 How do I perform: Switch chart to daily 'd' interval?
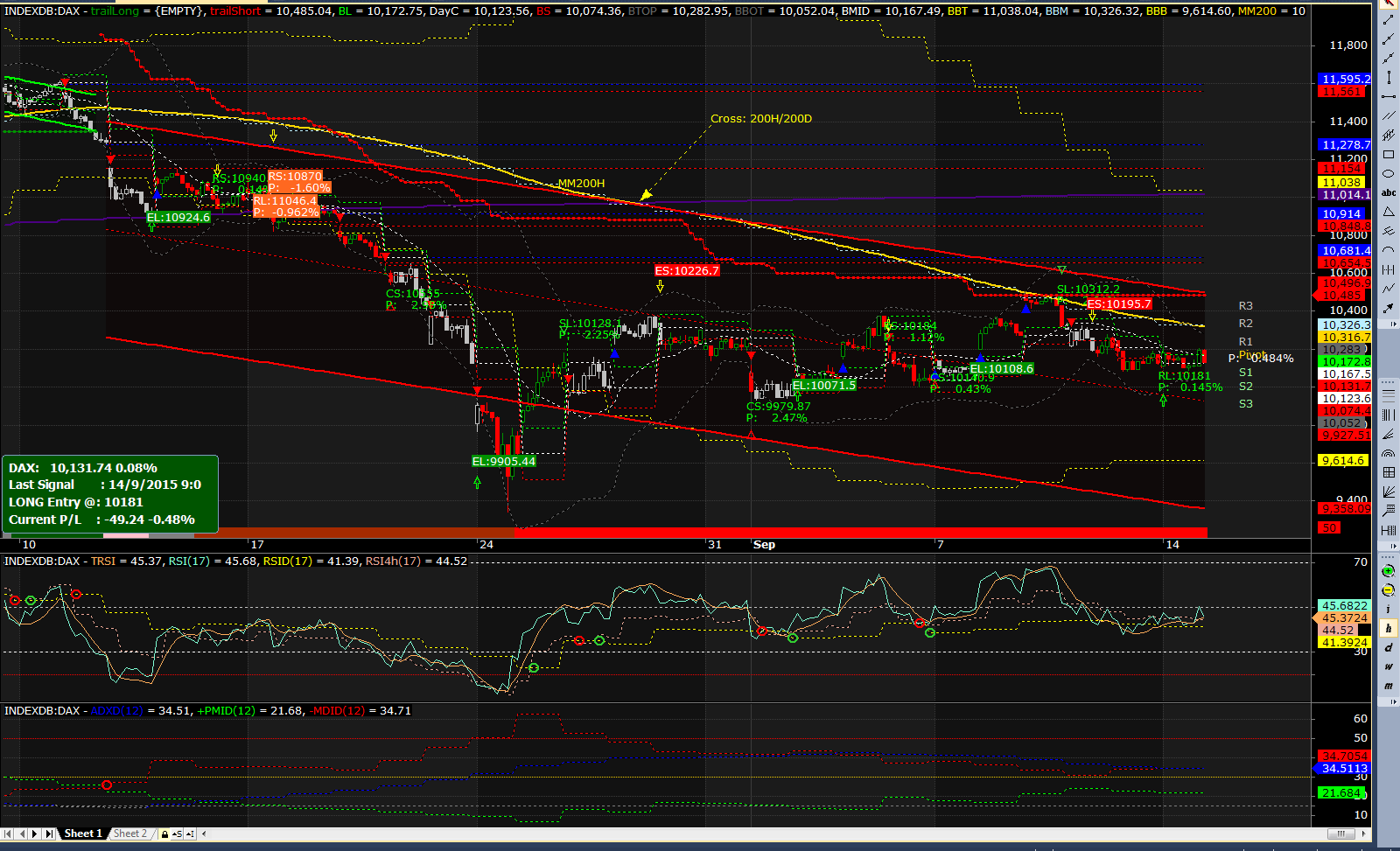point(1389,647)
